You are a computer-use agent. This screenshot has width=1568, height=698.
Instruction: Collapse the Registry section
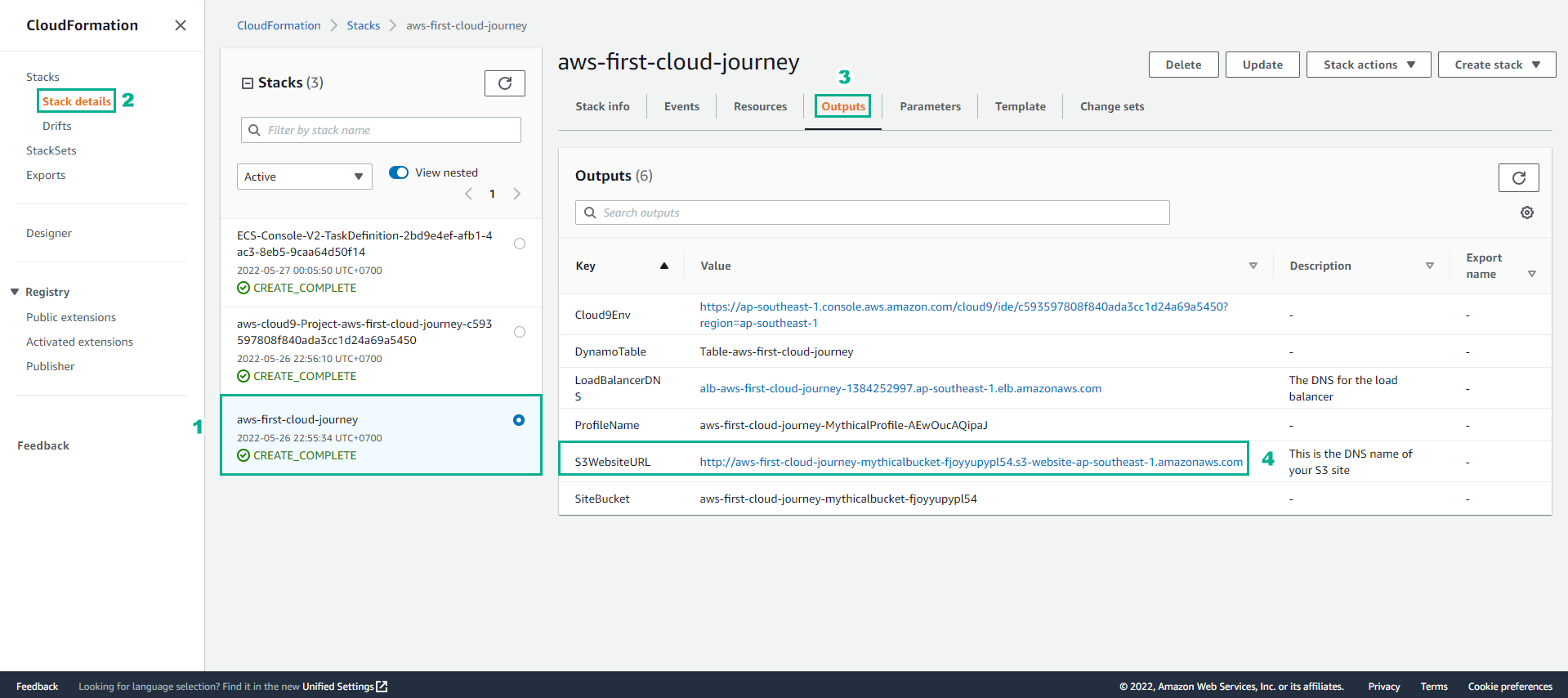(x=15, y=292)
